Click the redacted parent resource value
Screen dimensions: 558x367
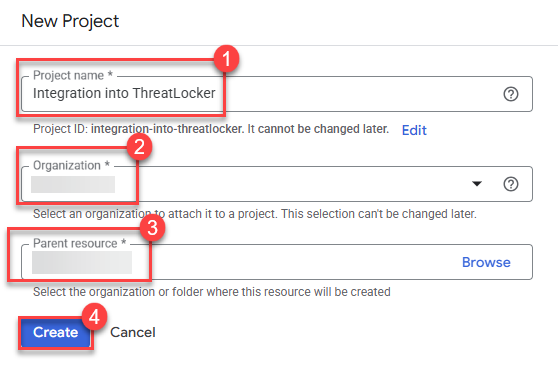82,262
